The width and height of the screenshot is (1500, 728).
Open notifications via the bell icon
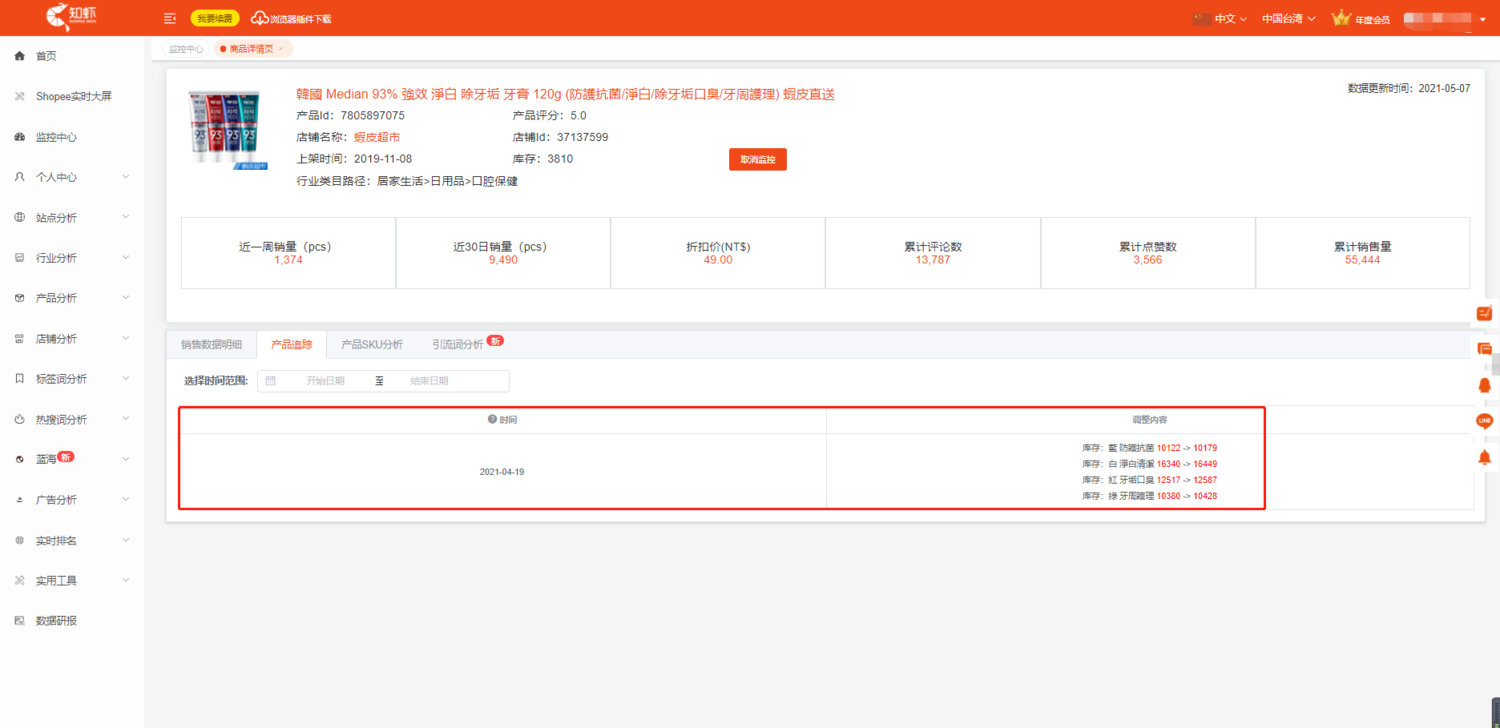click(x=1484, y=384)
